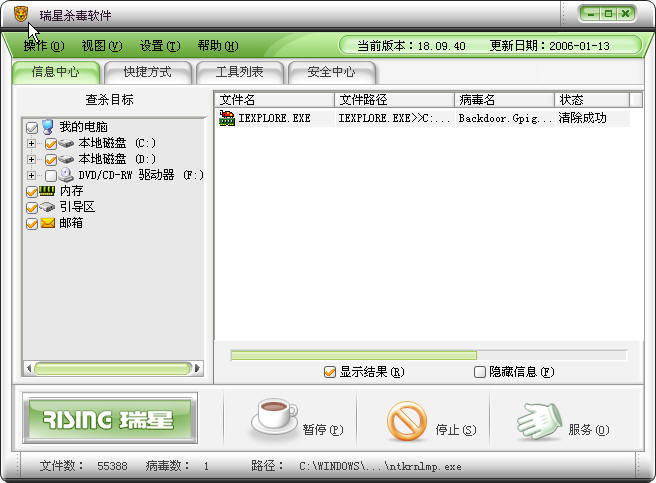Uncheck the memory (内存) checkbox
The height and width of the screenshot is (483, 656).
tap(32, 191)
